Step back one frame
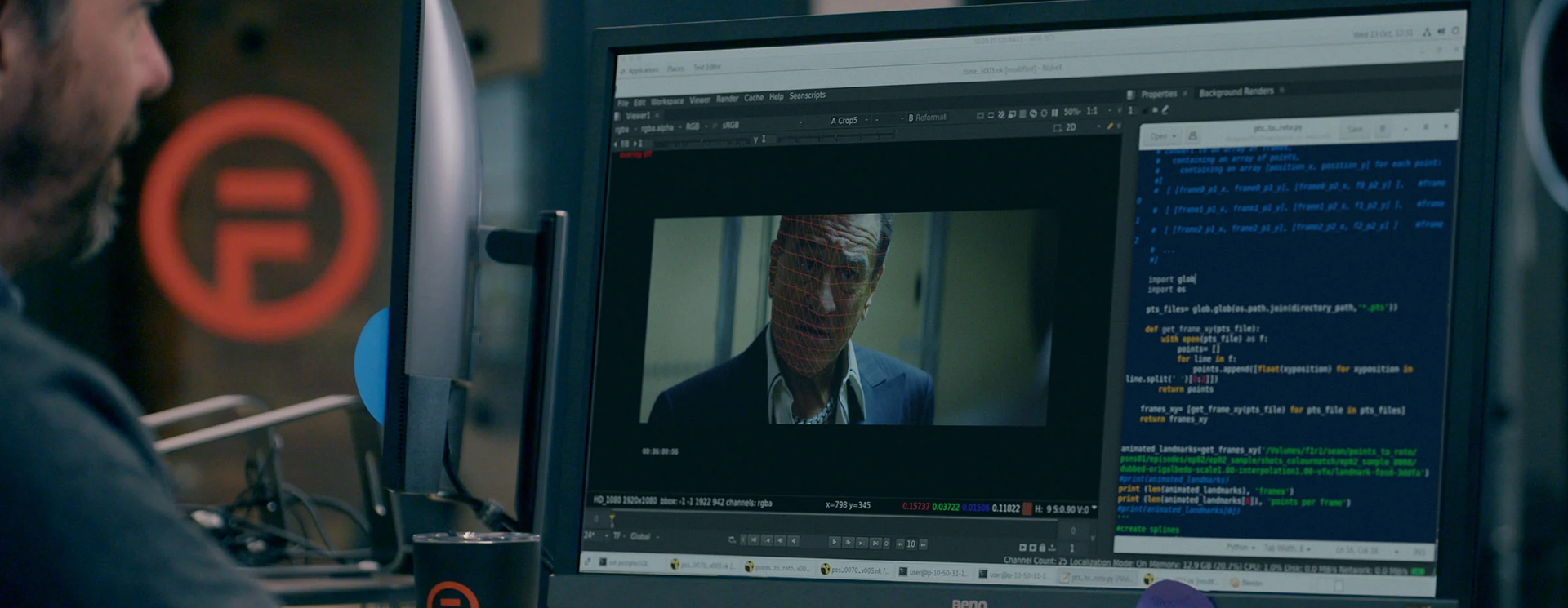The width and height of the screenshot is (1568, 608). coord(780,540)
